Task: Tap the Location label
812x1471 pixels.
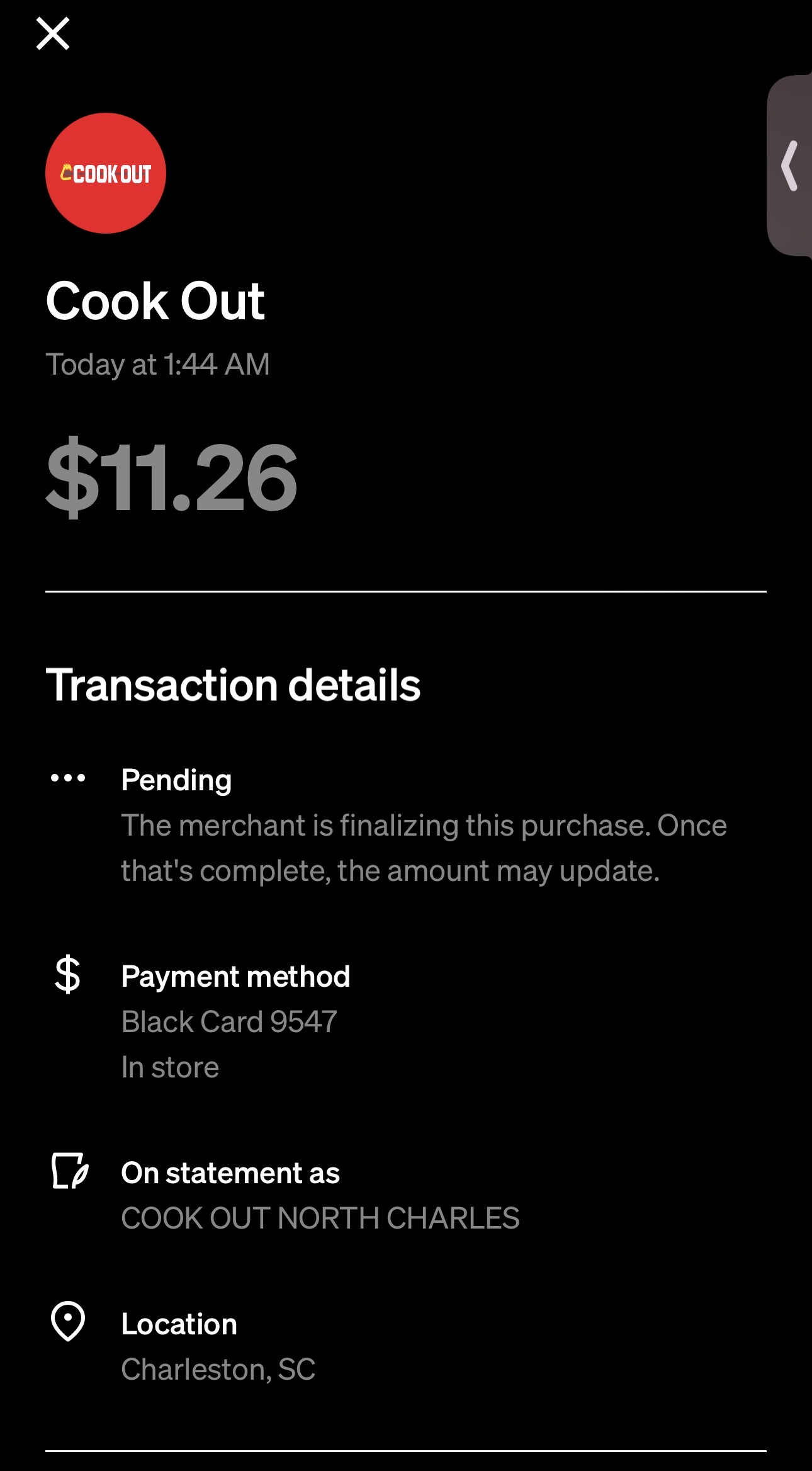Action: coord(179,1324)
